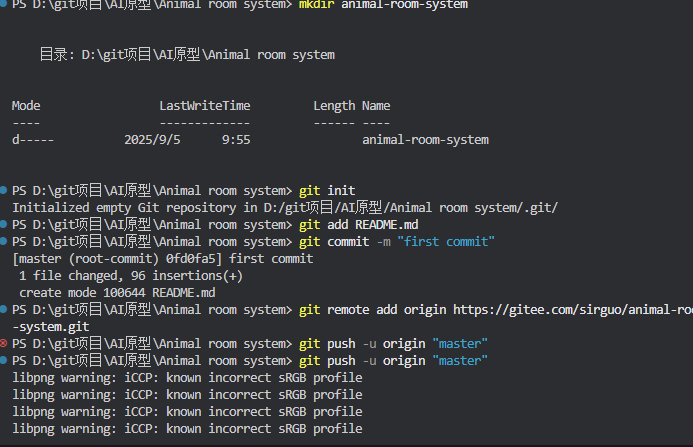Click 'create mode 100644 README.md' line
The image size is (693, 447).
coord(117,293)
